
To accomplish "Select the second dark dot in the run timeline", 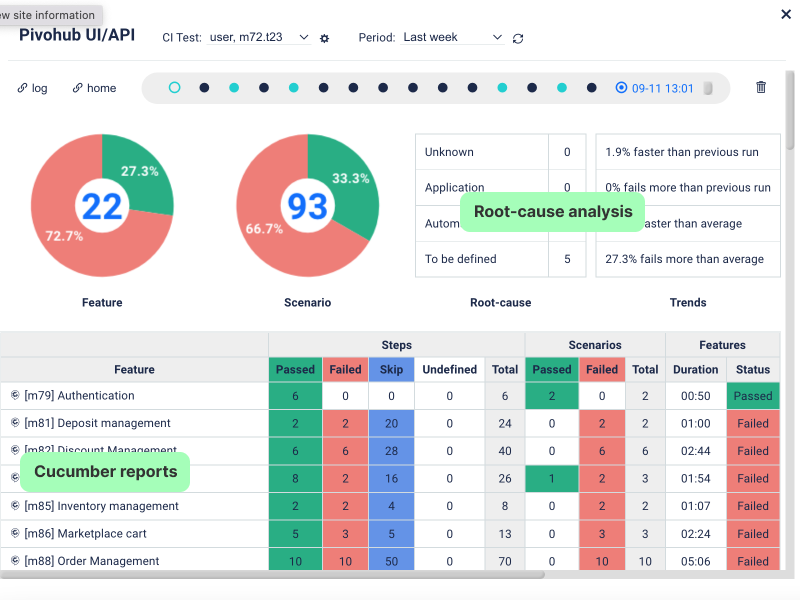I will pyautogui.click(x=263, y=88).
